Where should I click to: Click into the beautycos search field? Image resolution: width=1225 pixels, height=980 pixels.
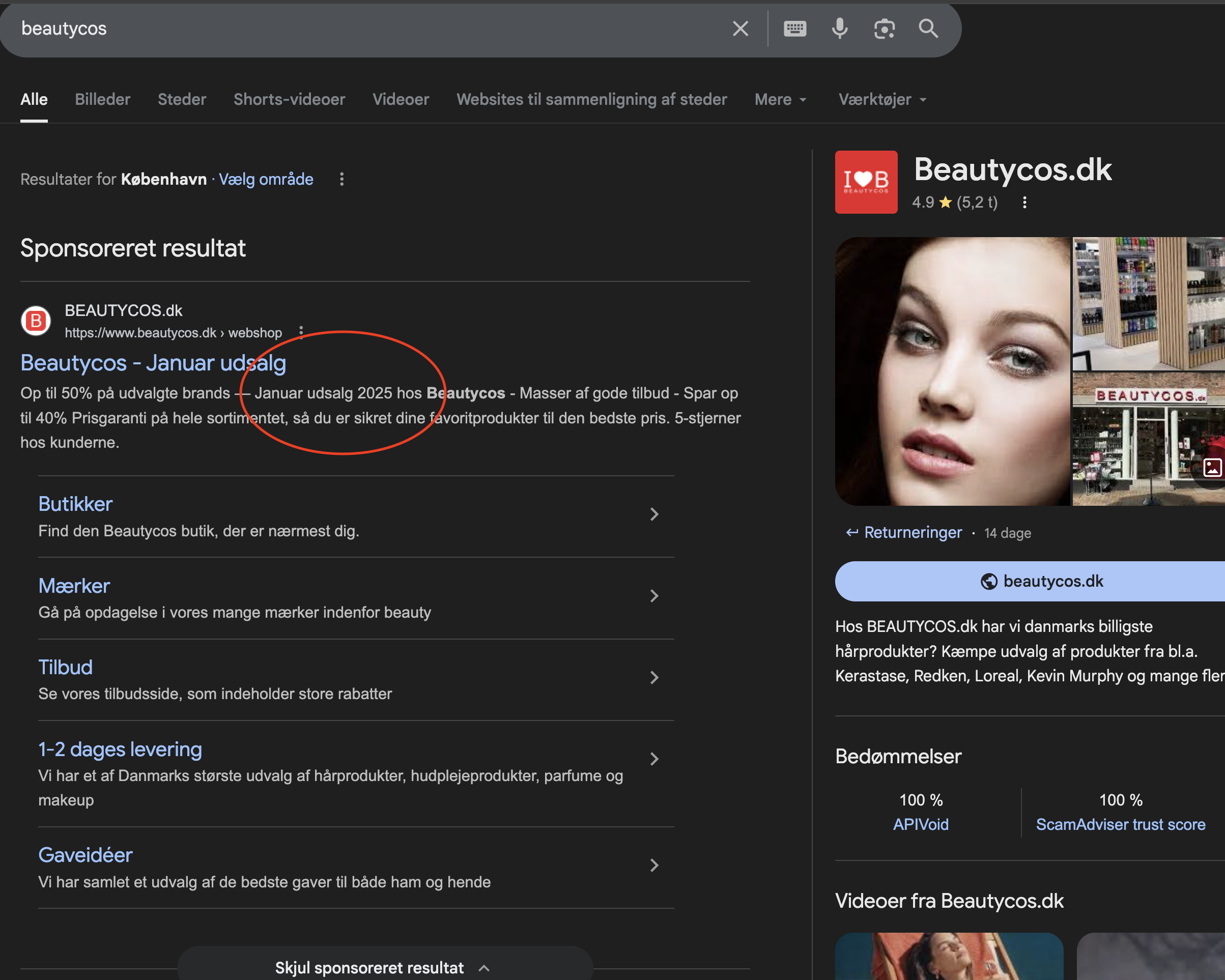click(x=364, y=28)
